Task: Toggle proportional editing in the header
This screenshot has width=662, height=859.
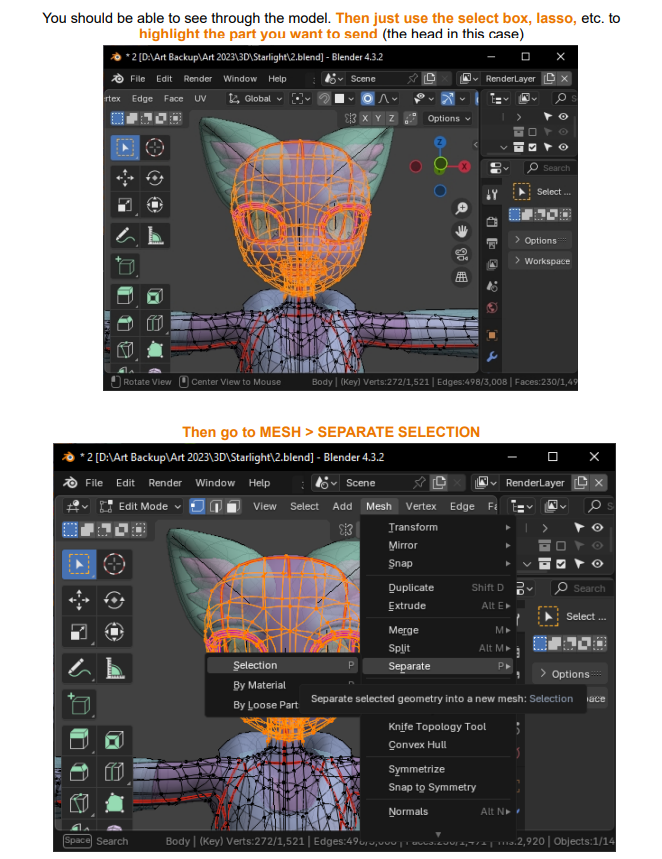Action: [367, 98]
